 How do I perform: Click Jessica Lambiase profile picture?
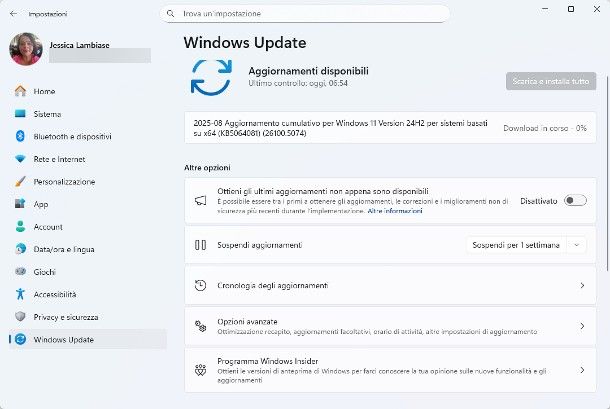pyautogui.click(x=24, y=49)
